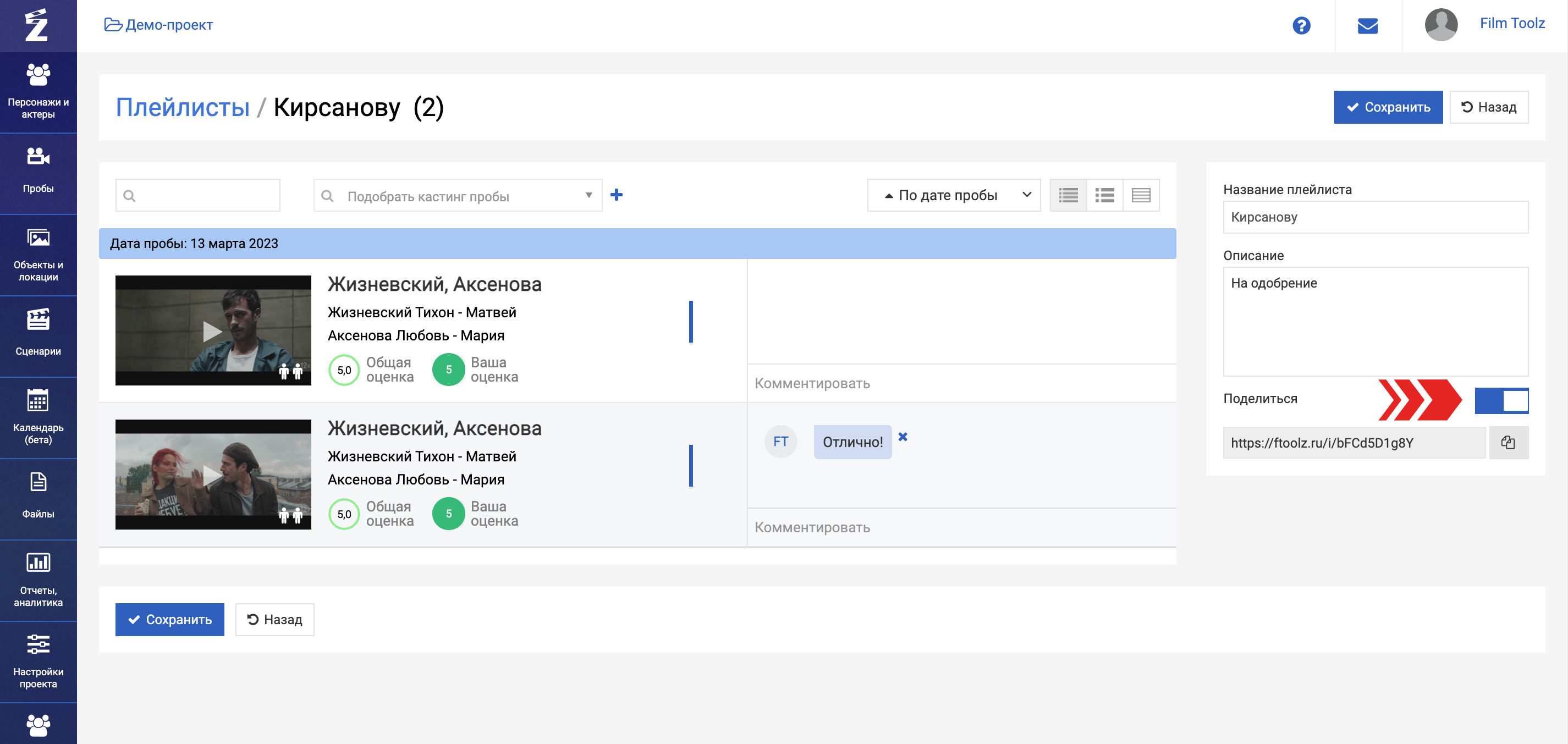The height and width of the screenshot is (744, 1568).
Task: Switch to the bulleted list view icon
Action: (1105, 195)
